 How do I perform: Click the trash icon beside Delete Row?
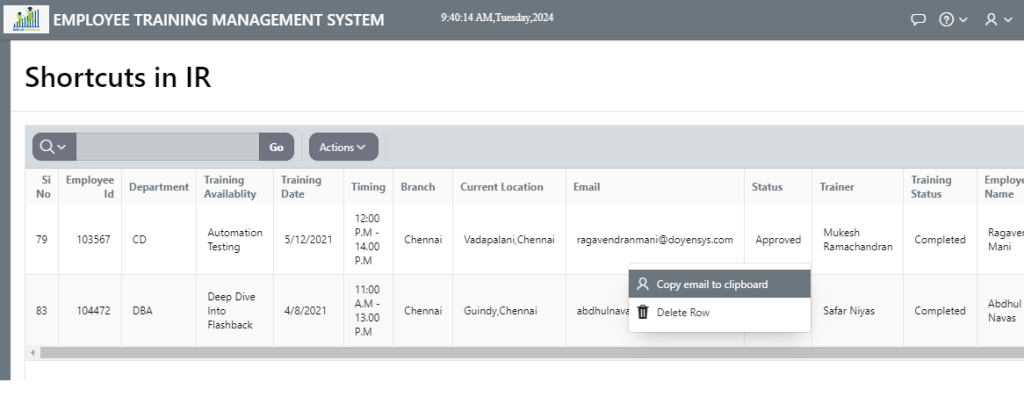pyautogui.click(x=643, y=313)
